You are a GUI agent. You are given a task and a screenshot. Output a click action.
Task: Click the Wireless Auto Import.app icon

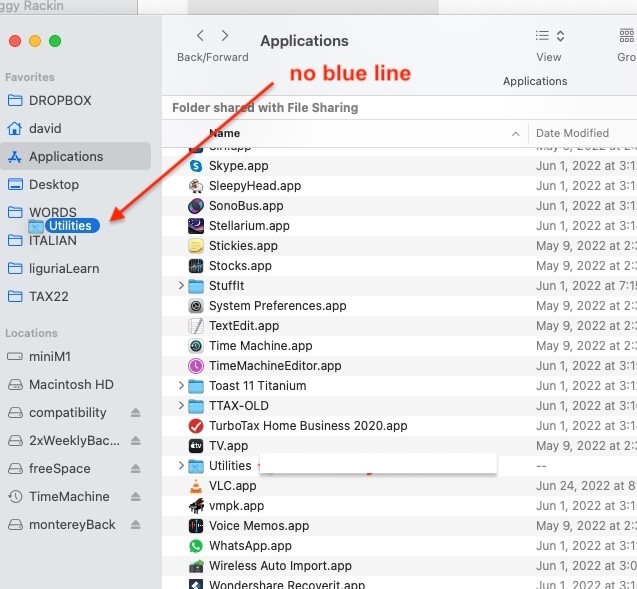point(196,566)
